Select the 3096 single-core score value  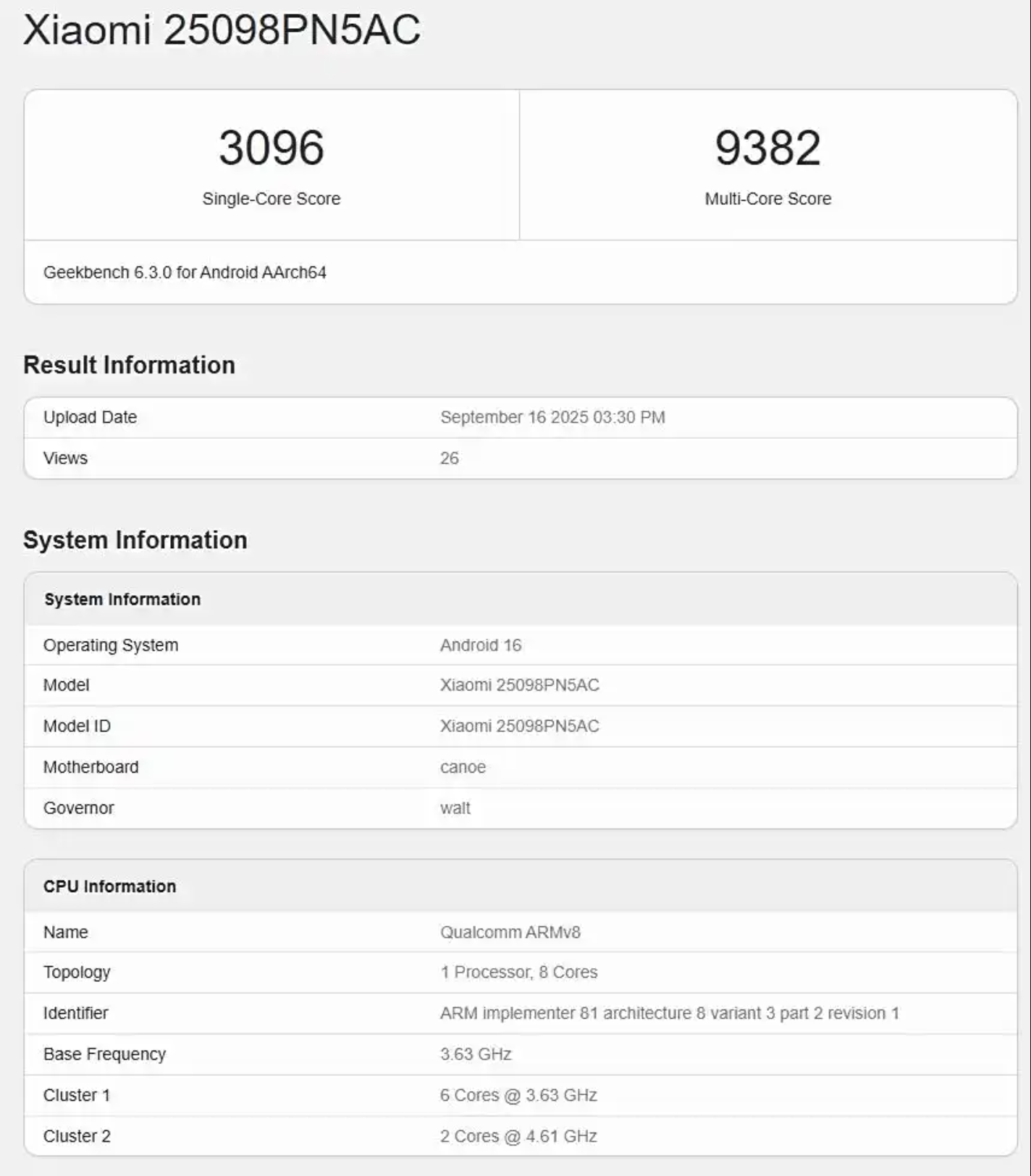coord(272,148)
